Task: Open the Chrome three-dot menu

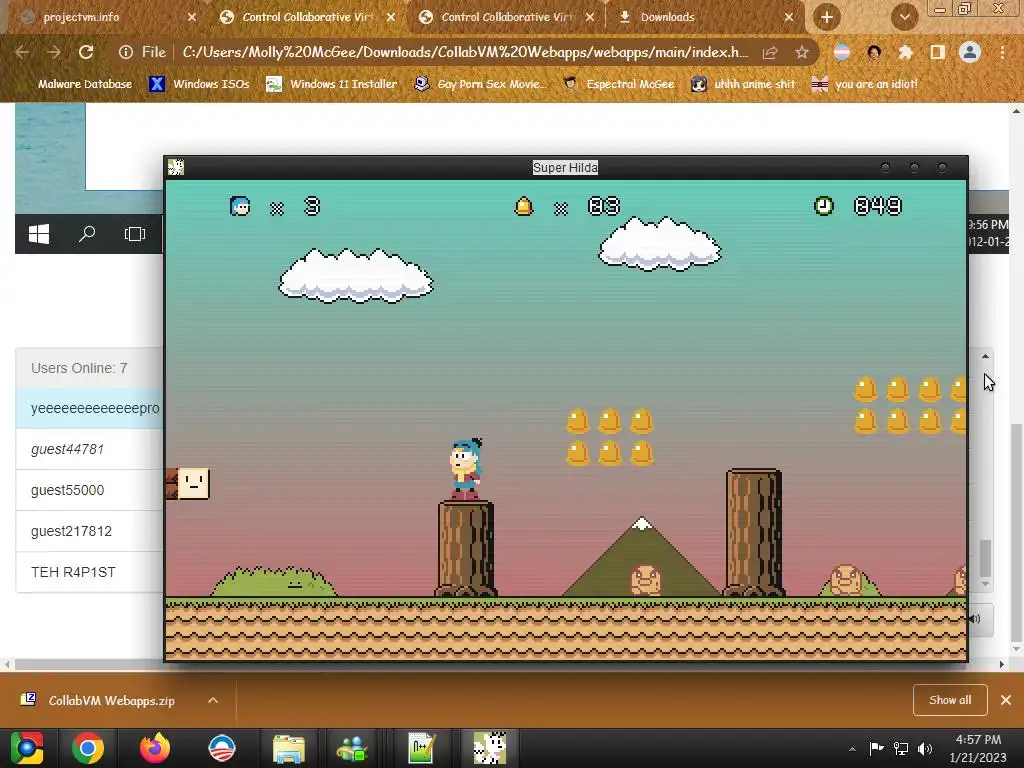Action: coord(1002,52)
